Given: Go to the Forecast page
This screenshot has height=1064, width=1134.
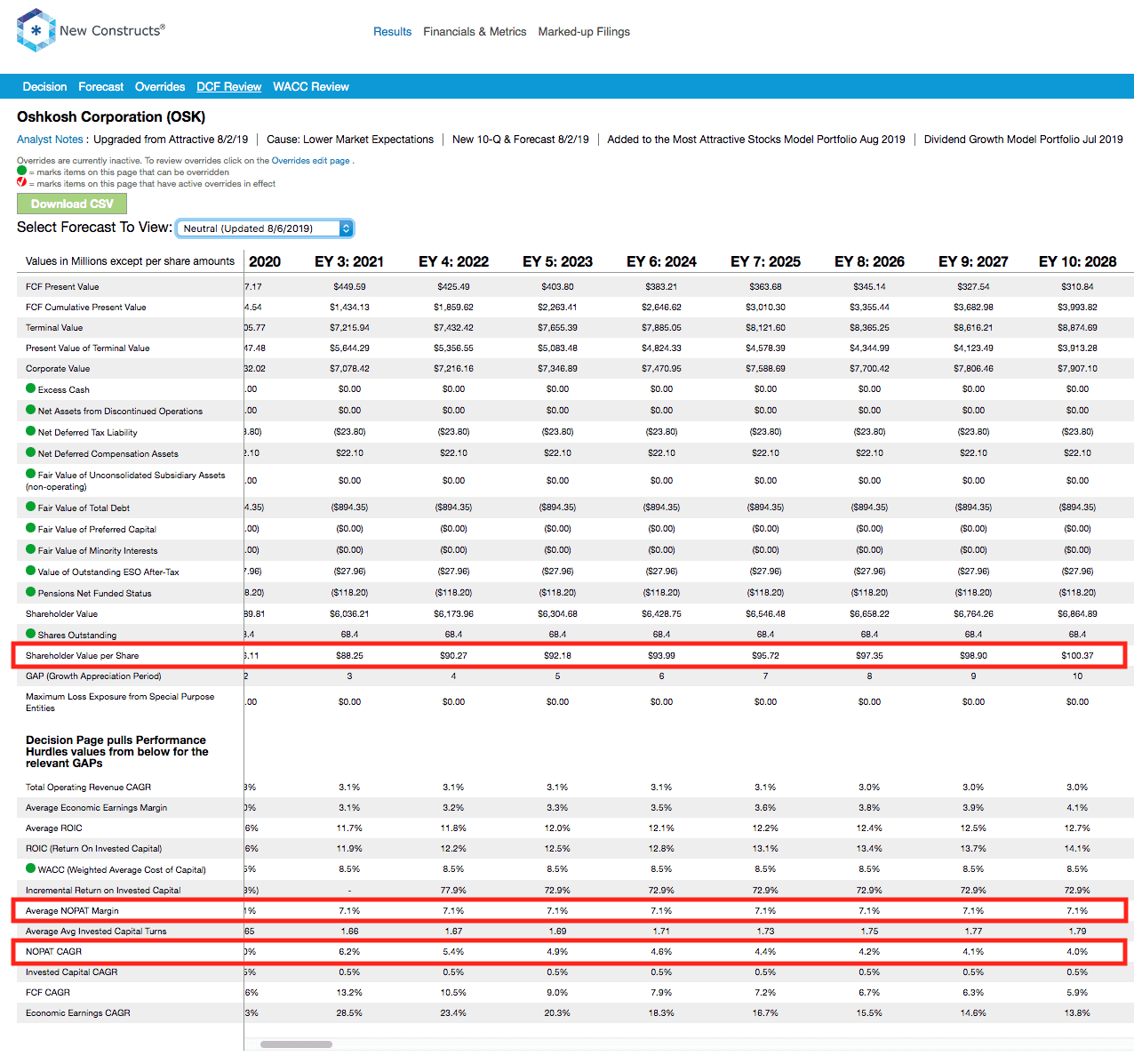Looking at the screenshot, I should coord(100,86).
